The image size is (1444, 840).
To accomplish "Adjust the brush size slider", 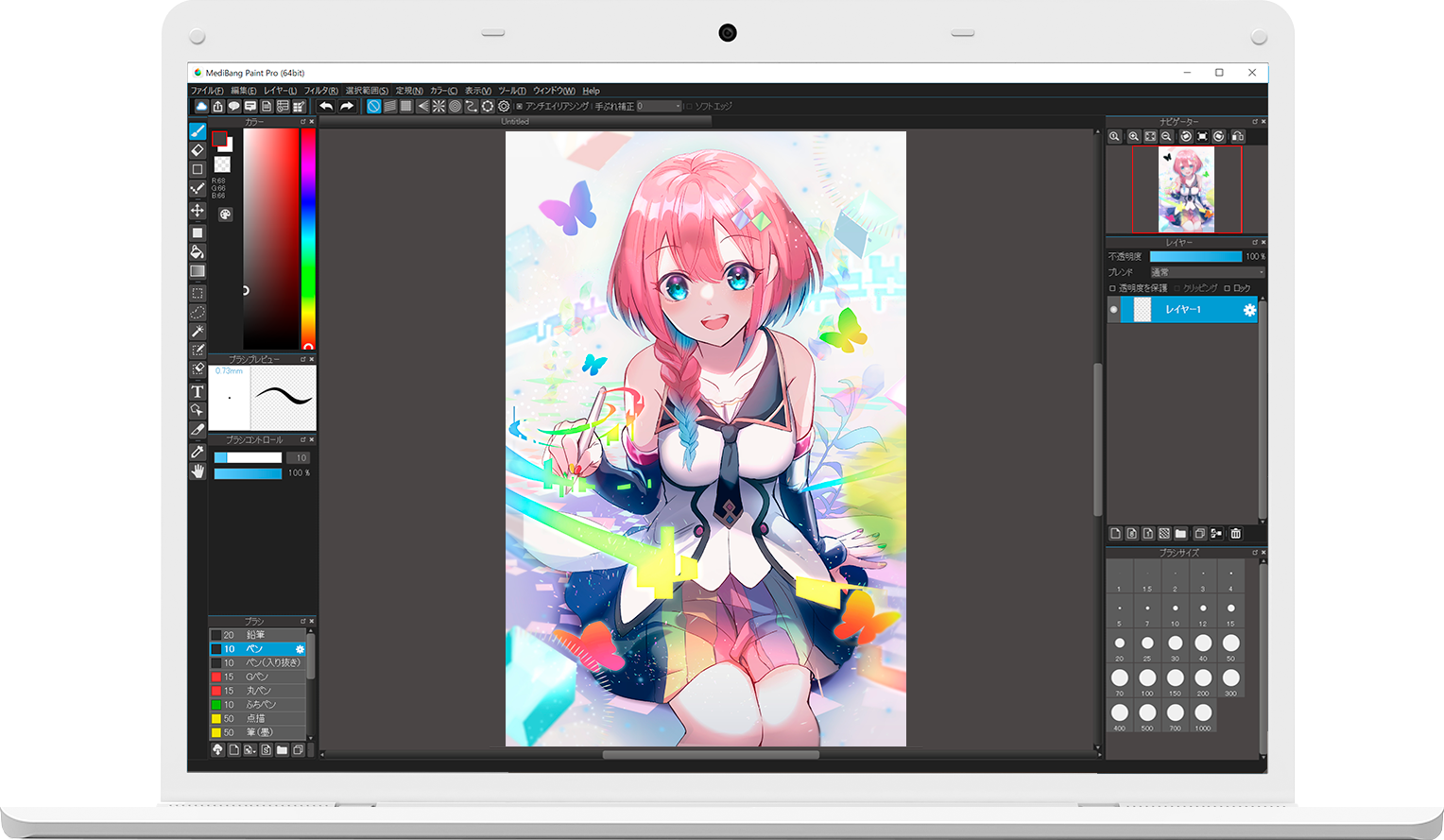I will [248, 457].
